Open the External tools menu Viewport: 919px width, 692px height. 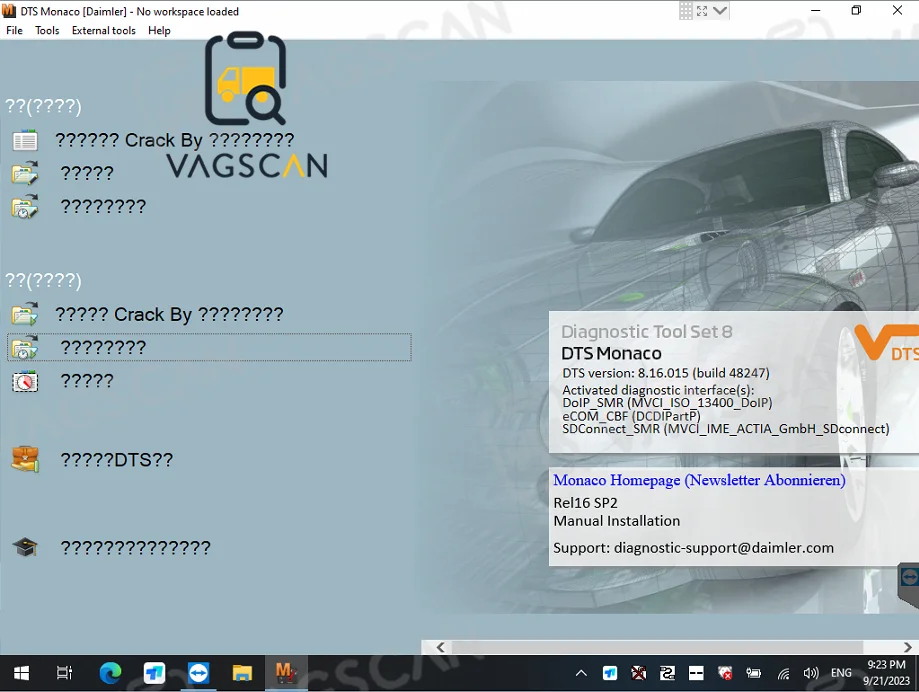pyautogui.click(x=103, y=30)
